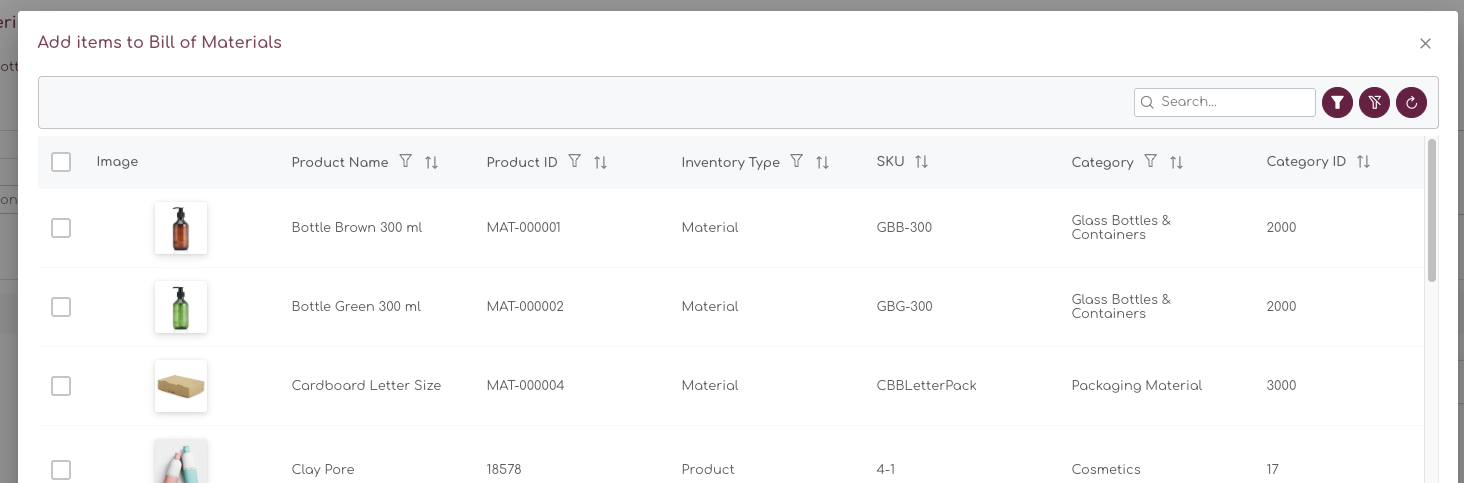Image resolution: width=1464 pixels, height=483 pixels.
Task: Open the Category column filter
Action: point(1150,161)
